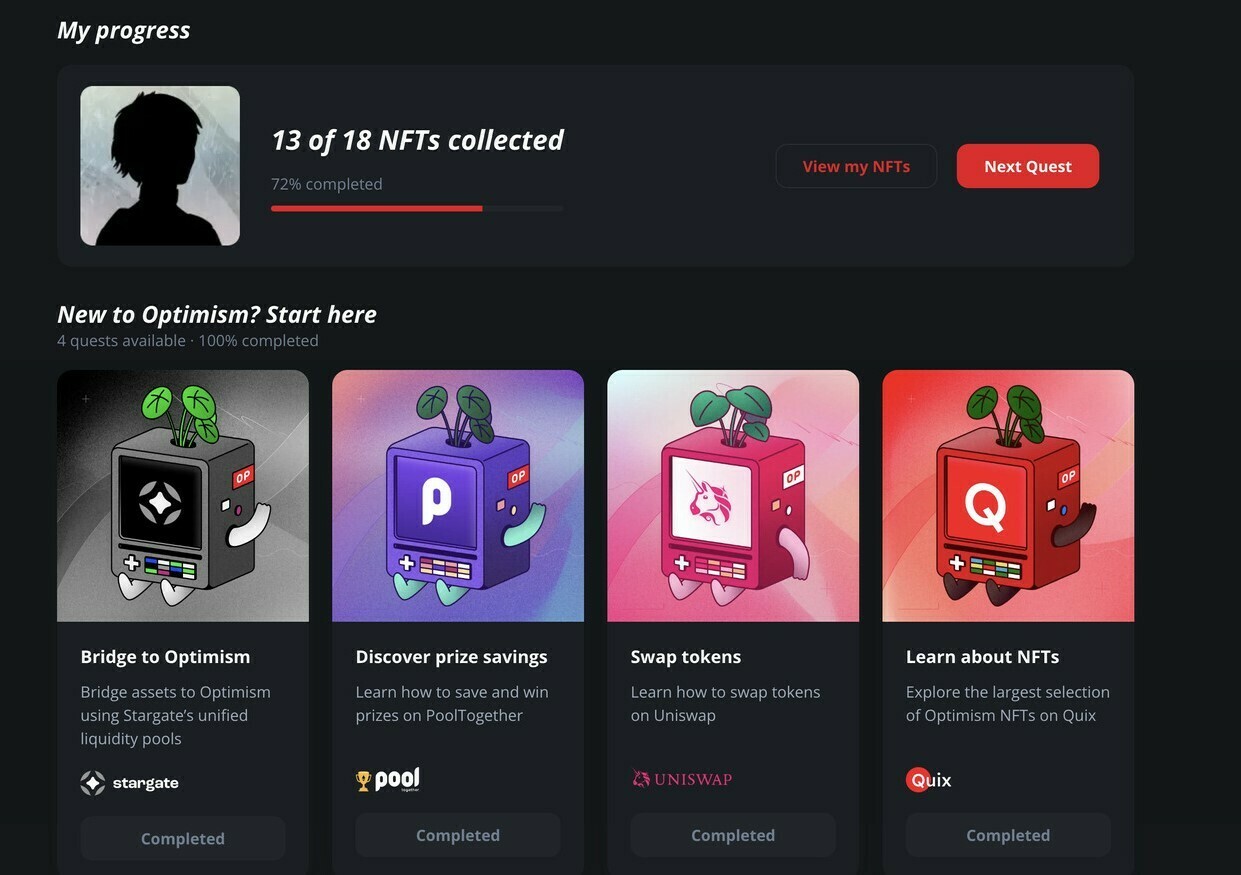Start the Next Quest
1241x875 pixels.
(1028, 166)
